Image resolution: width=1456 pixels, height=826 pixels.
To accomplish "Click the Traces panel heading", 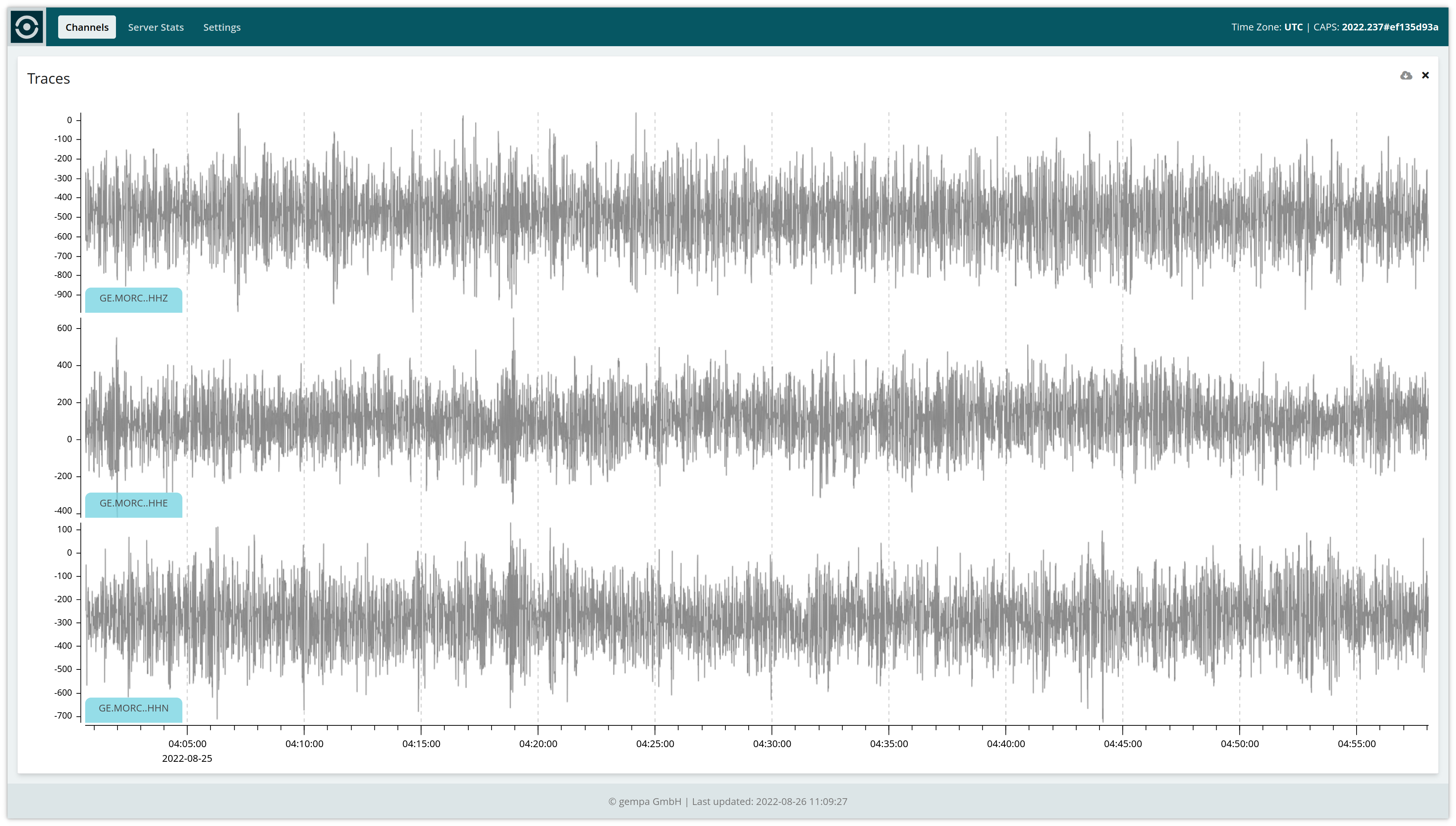I will click(49, 79).
